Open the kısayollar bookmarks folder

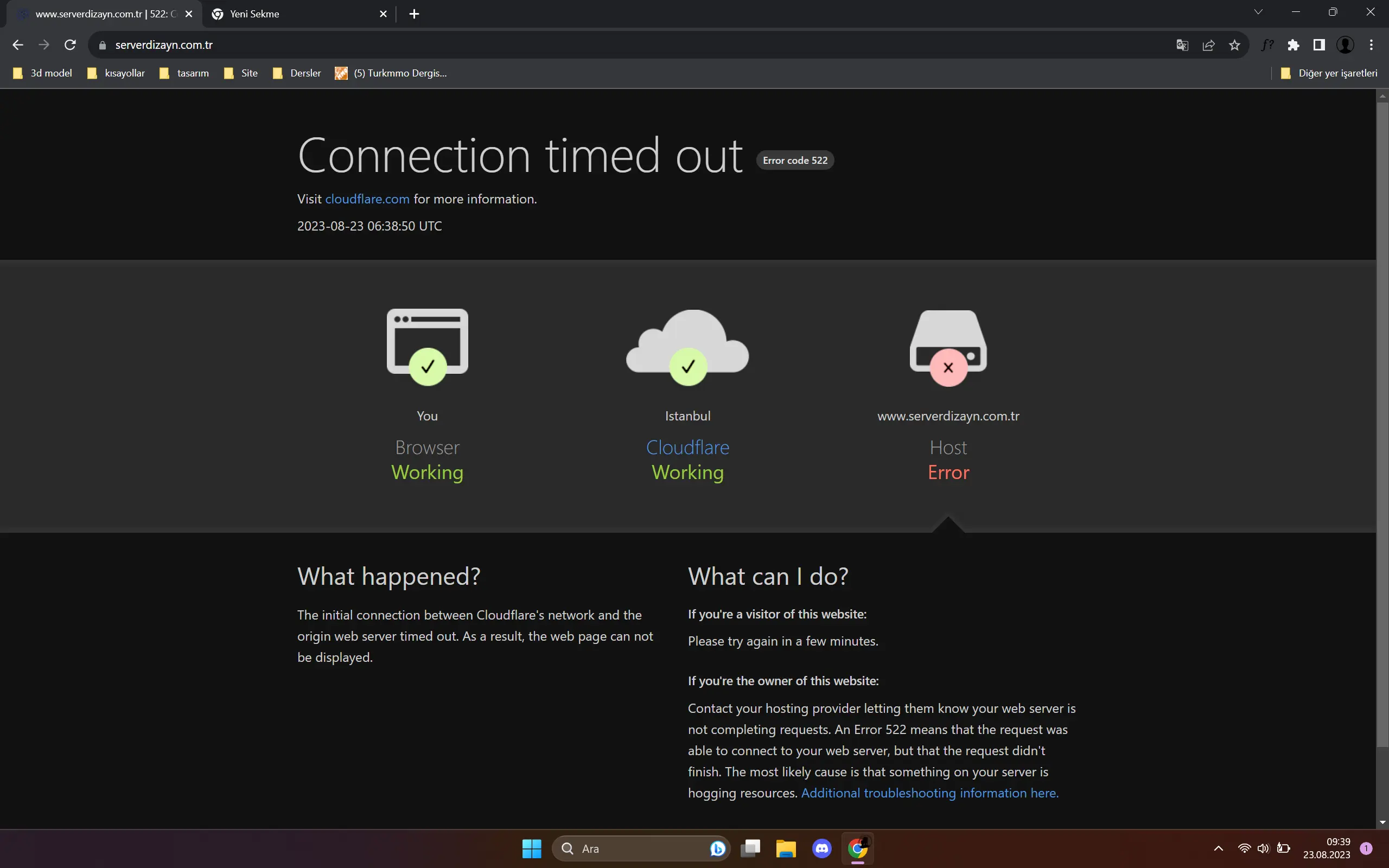(x=116, y=73)
